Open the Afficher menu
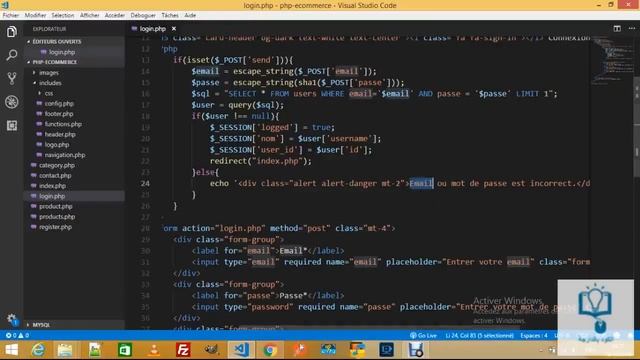Viewport: 640px width, 360px height. [x=89, y=15]
